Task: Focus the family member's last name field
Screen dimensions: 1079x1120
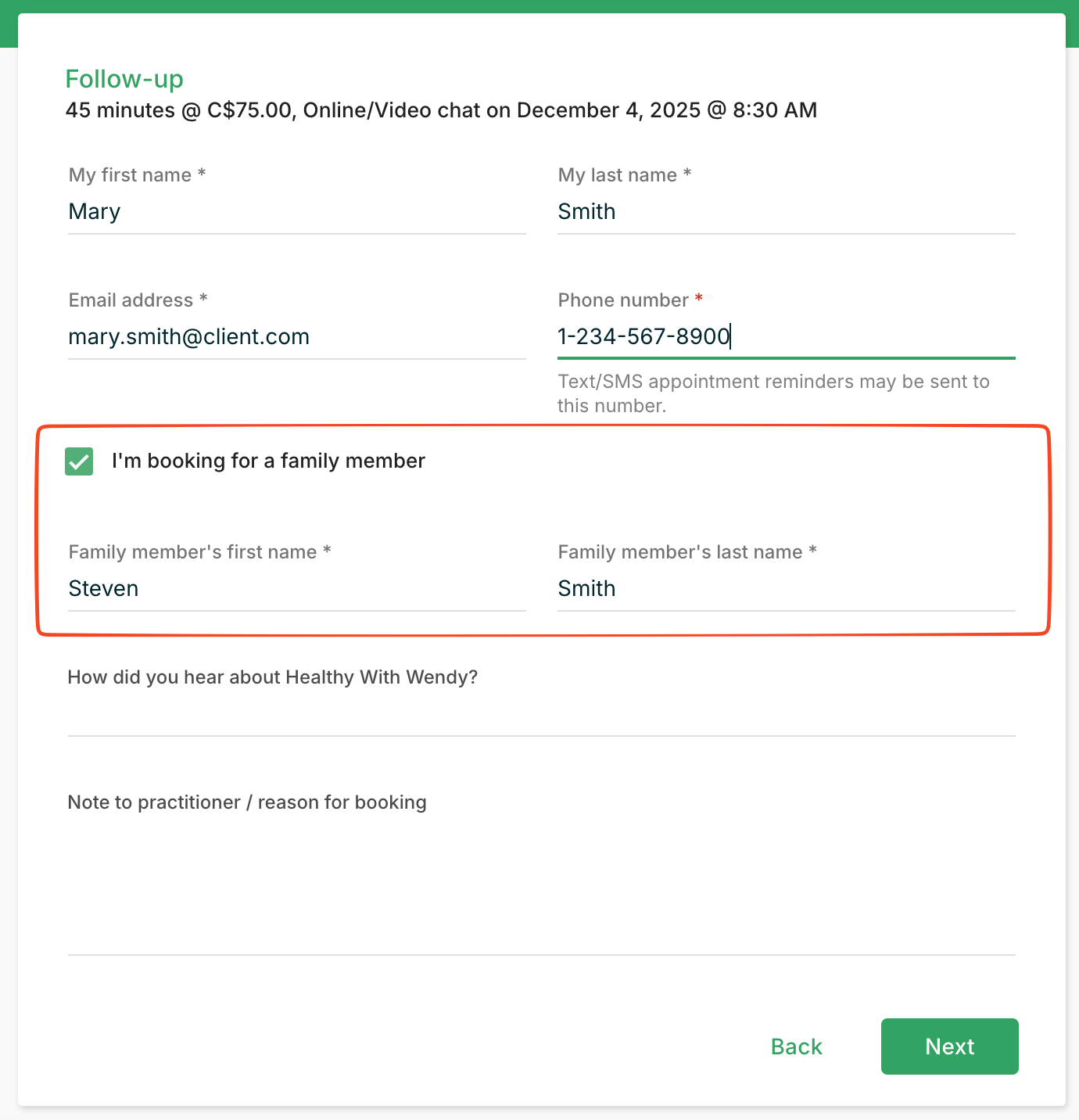Action: (x=786, y=589)
